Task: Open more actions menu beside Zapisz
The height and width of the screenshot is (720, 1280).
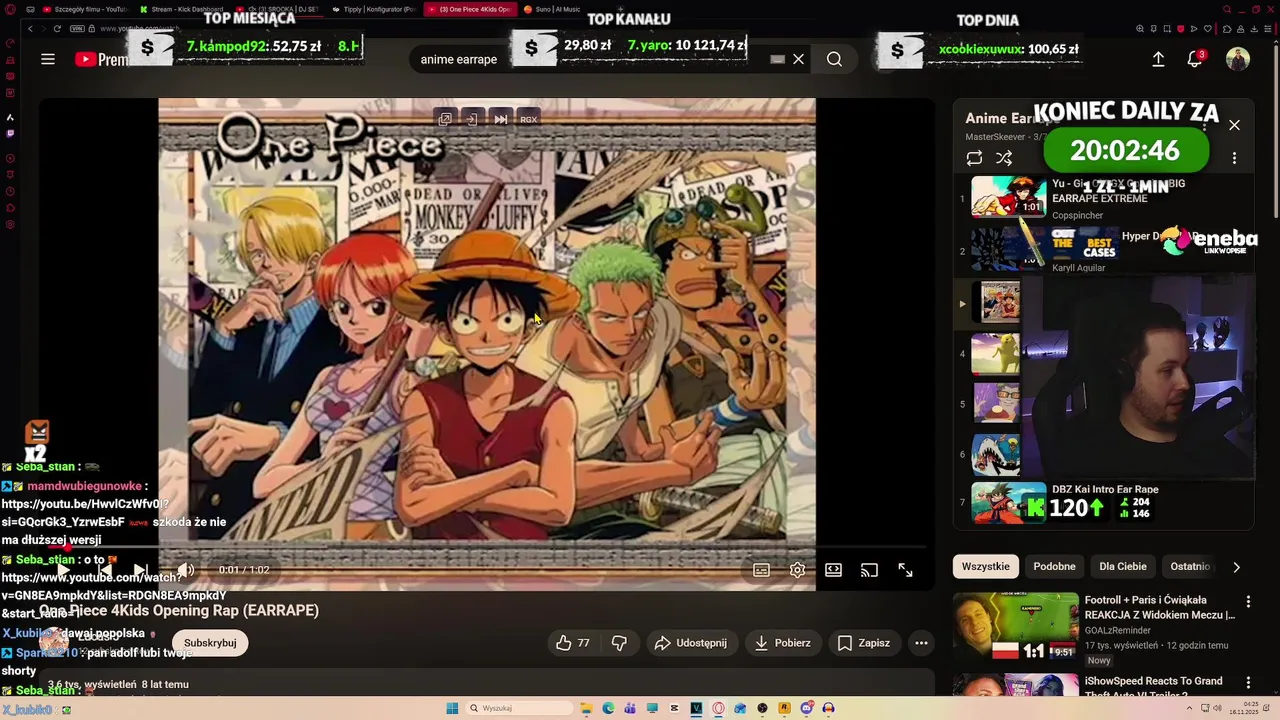Action: point(921,643)
